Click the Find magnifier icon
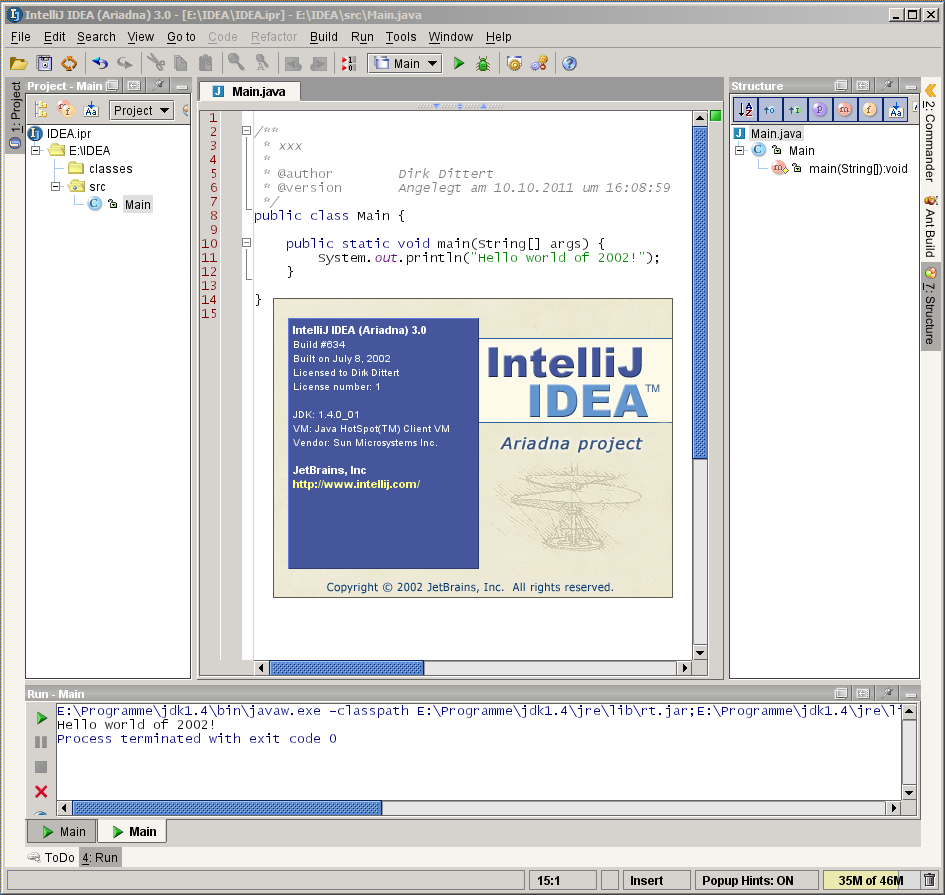This screenshot has height=895, width=945. [236, 63]
